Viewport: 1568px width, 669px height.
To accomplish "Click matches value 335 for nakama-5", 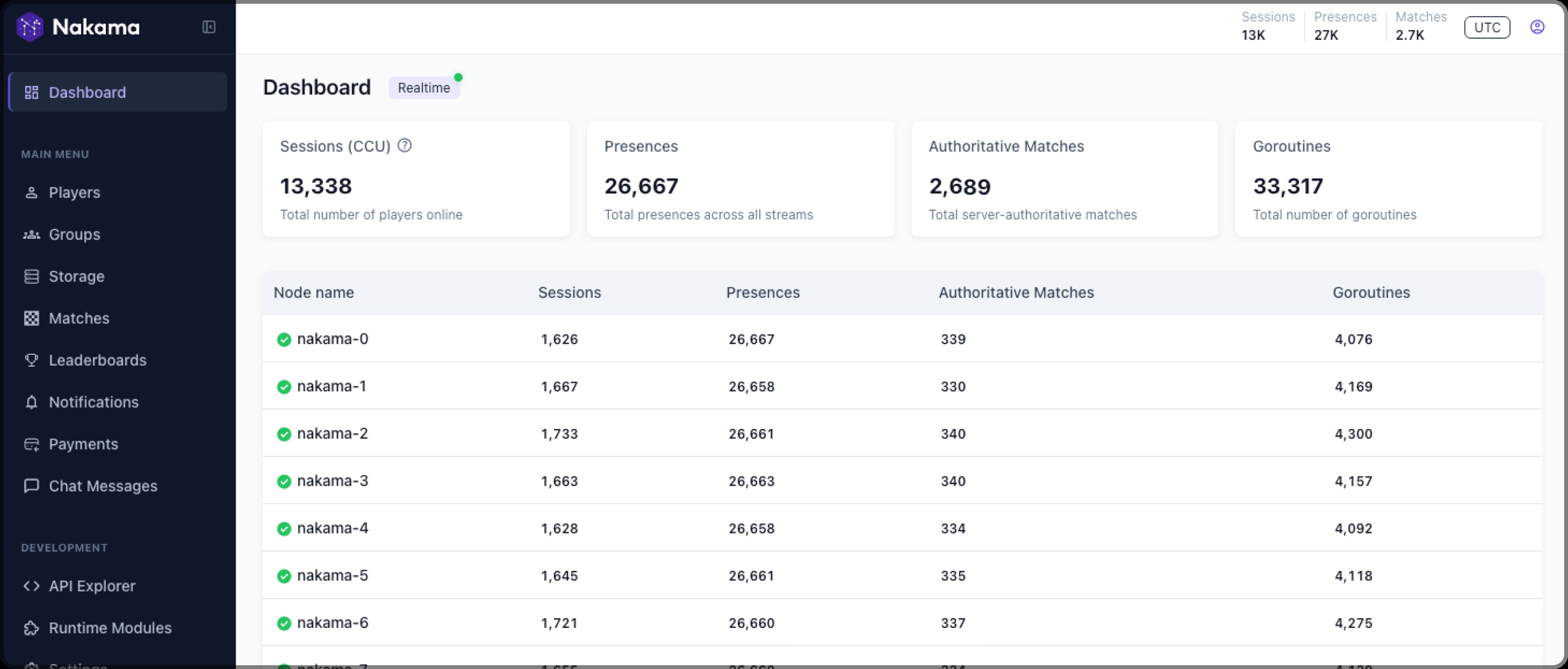I will pyautogui.click(x=953, y=576).
